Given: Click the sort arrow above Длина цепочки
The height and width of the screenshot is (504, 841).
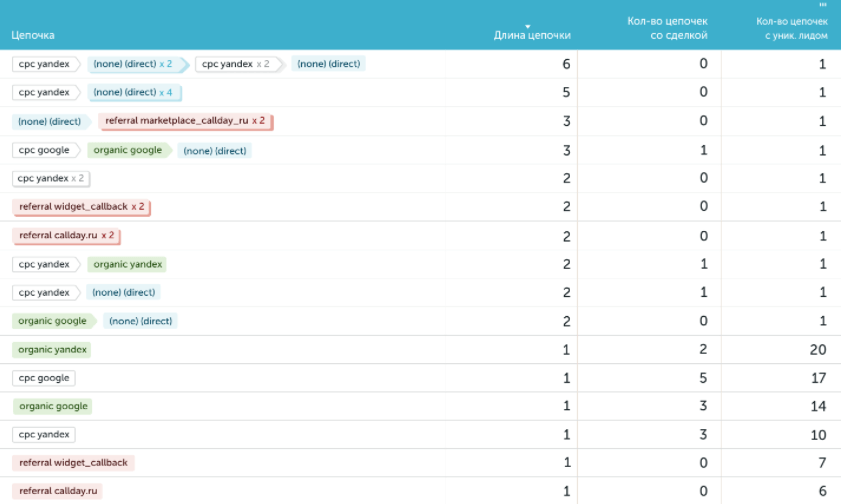Looking at the screenshot, I should [x=528, y=26].
